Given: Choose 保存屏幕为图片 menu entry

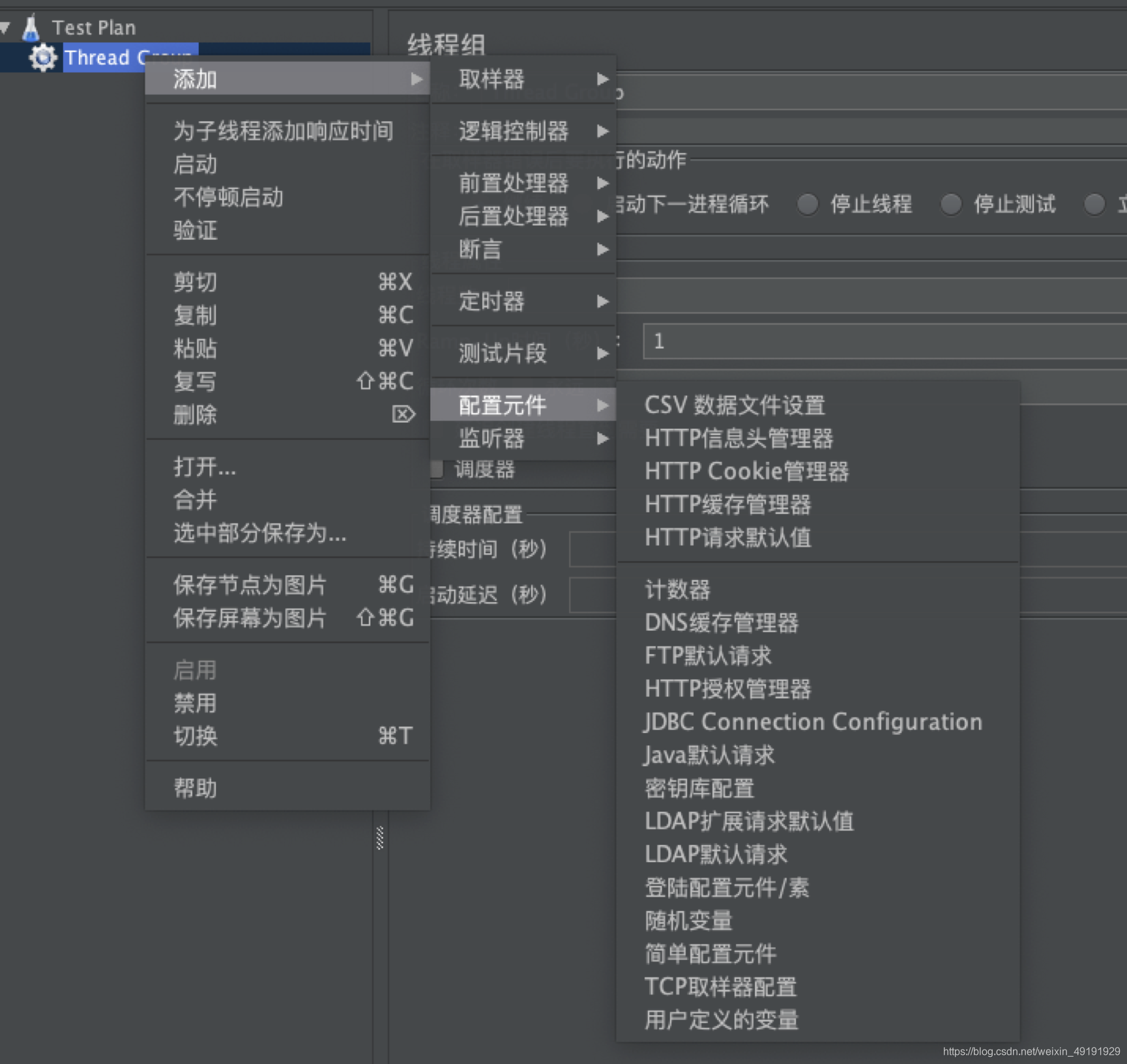Looking at the screenshot, I should 287,618.
